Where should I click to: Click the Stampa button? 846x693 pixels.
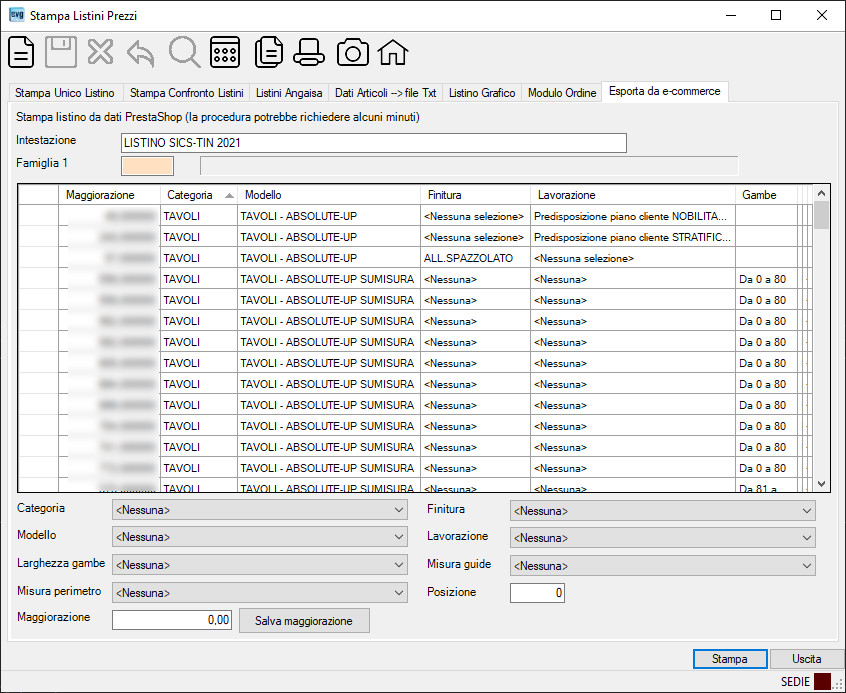point(730,659)
